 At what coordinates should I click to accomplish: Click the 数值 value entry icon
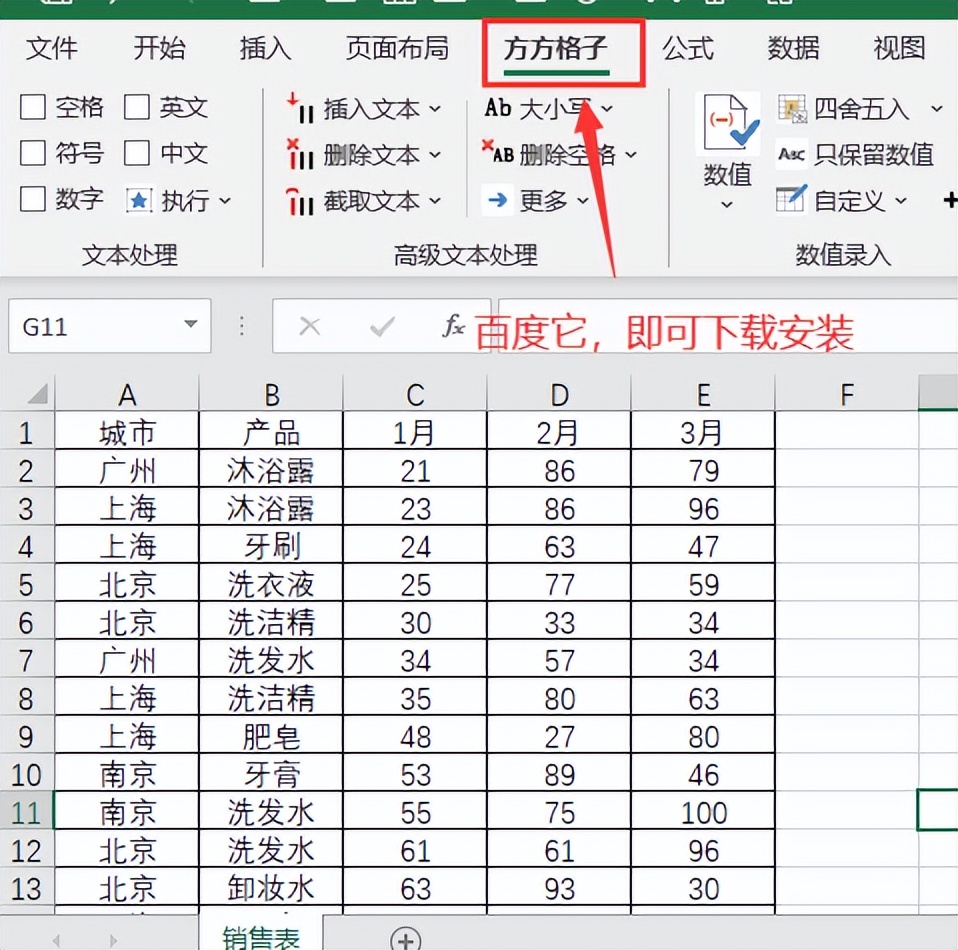(727, 125)
